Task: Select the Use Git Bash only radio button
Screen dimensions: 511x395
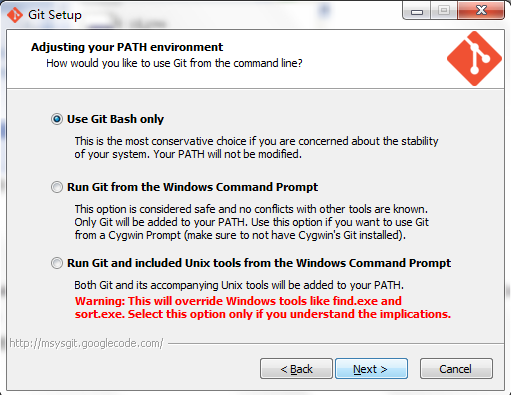Action: 57,119
